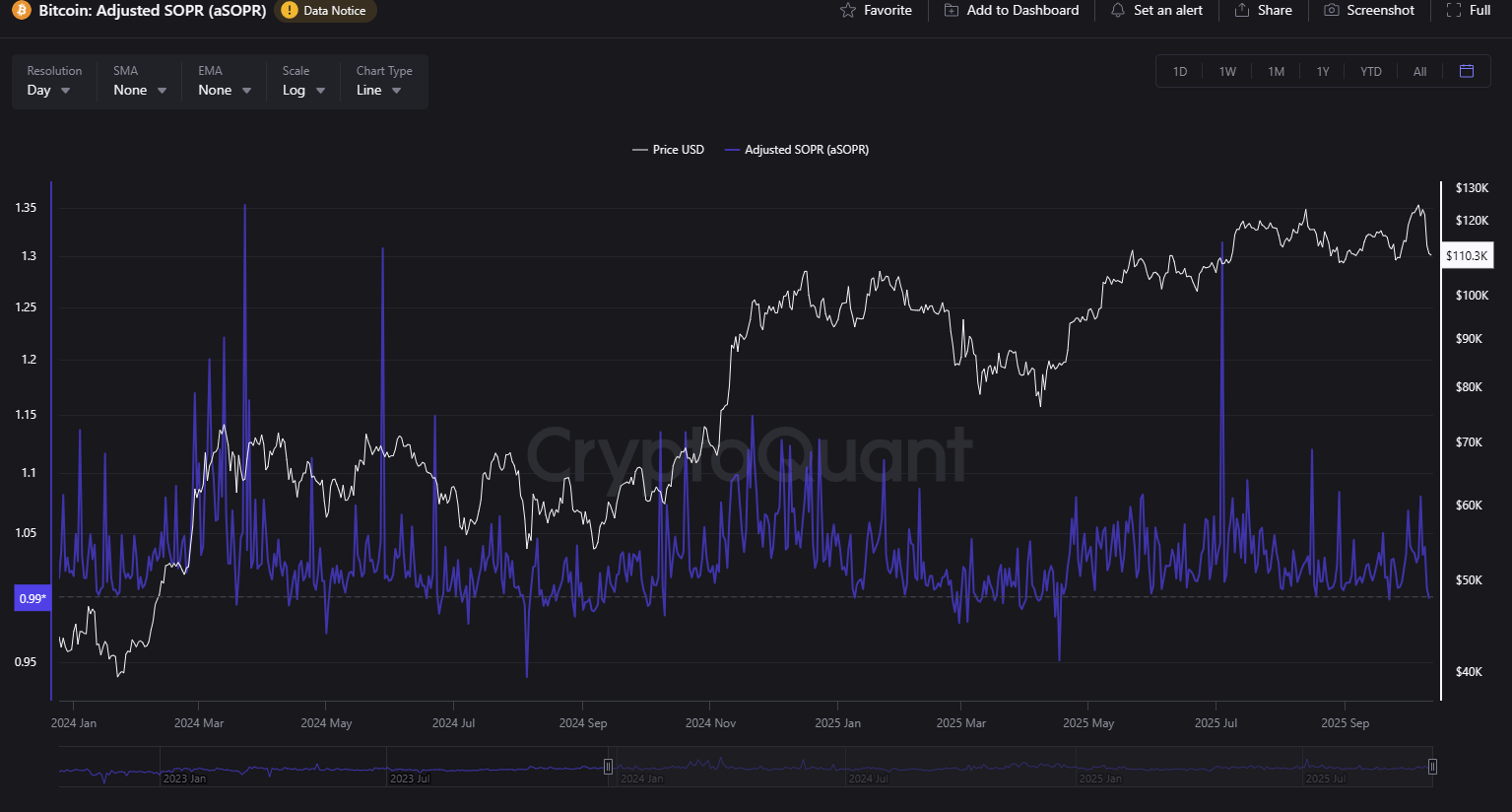Select the YTD time range
Image resolution: width=1512 pixels, height=812 pixels.
tap(1371, 72)
